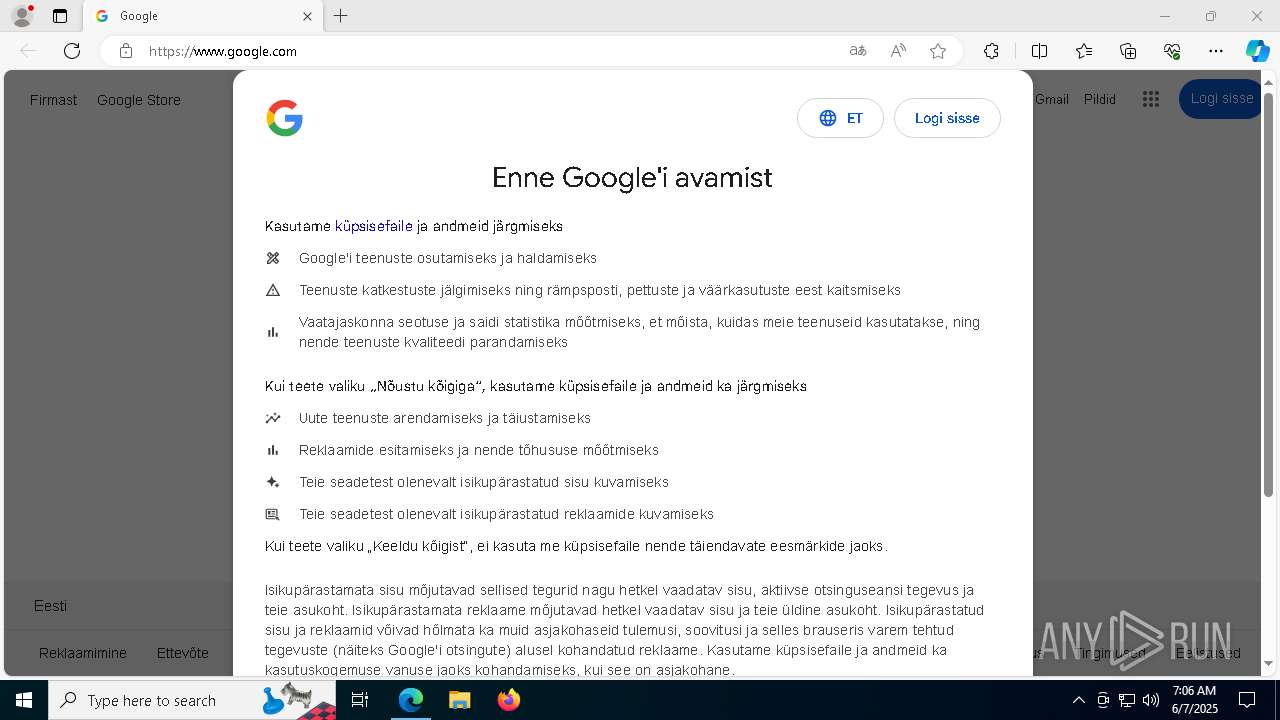Open Gmail link
Screen dimensions: 1280x720
point(1052,99)
